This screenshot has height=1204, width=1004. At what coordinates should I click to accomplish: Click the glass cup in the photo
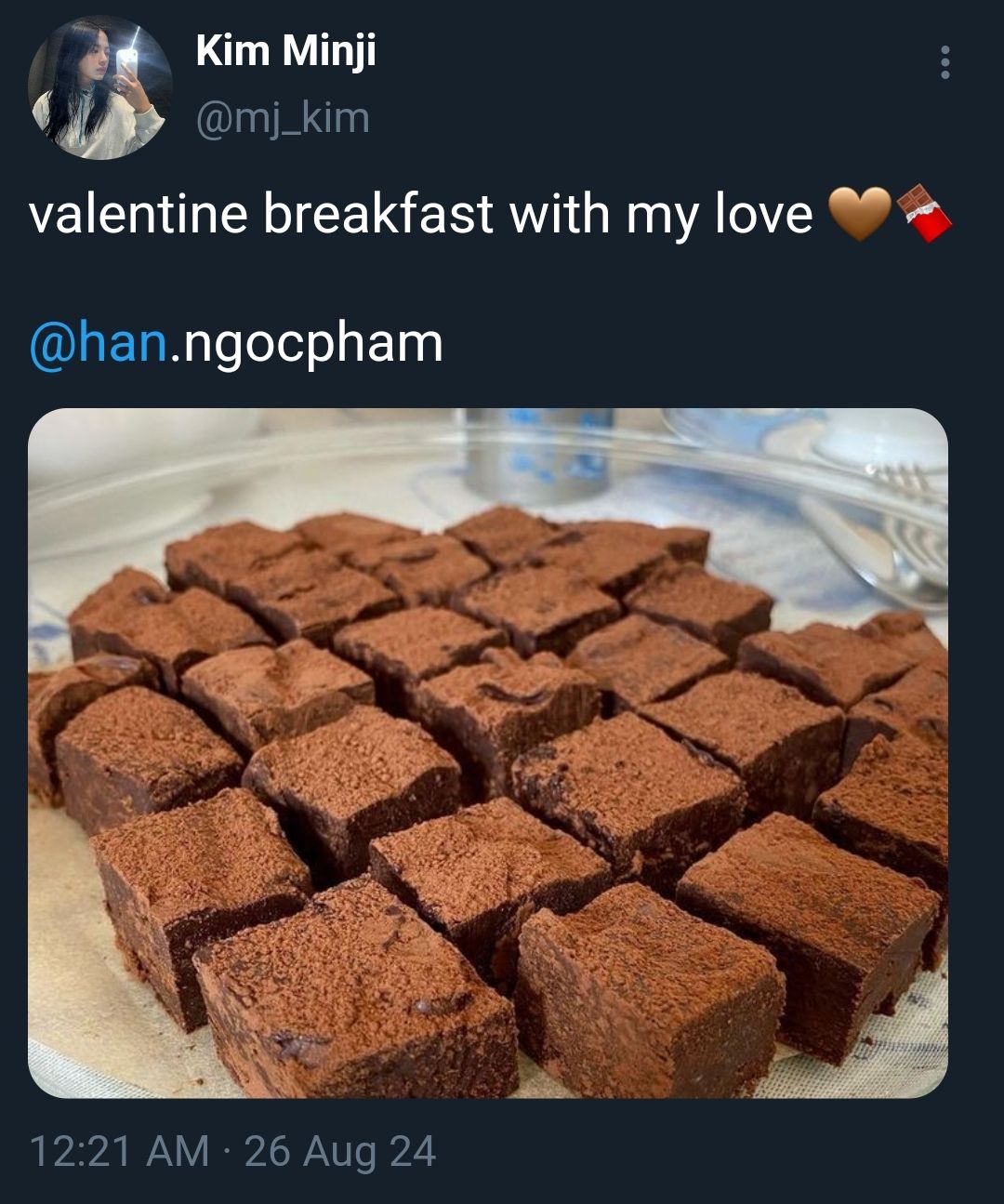[539, 454]
